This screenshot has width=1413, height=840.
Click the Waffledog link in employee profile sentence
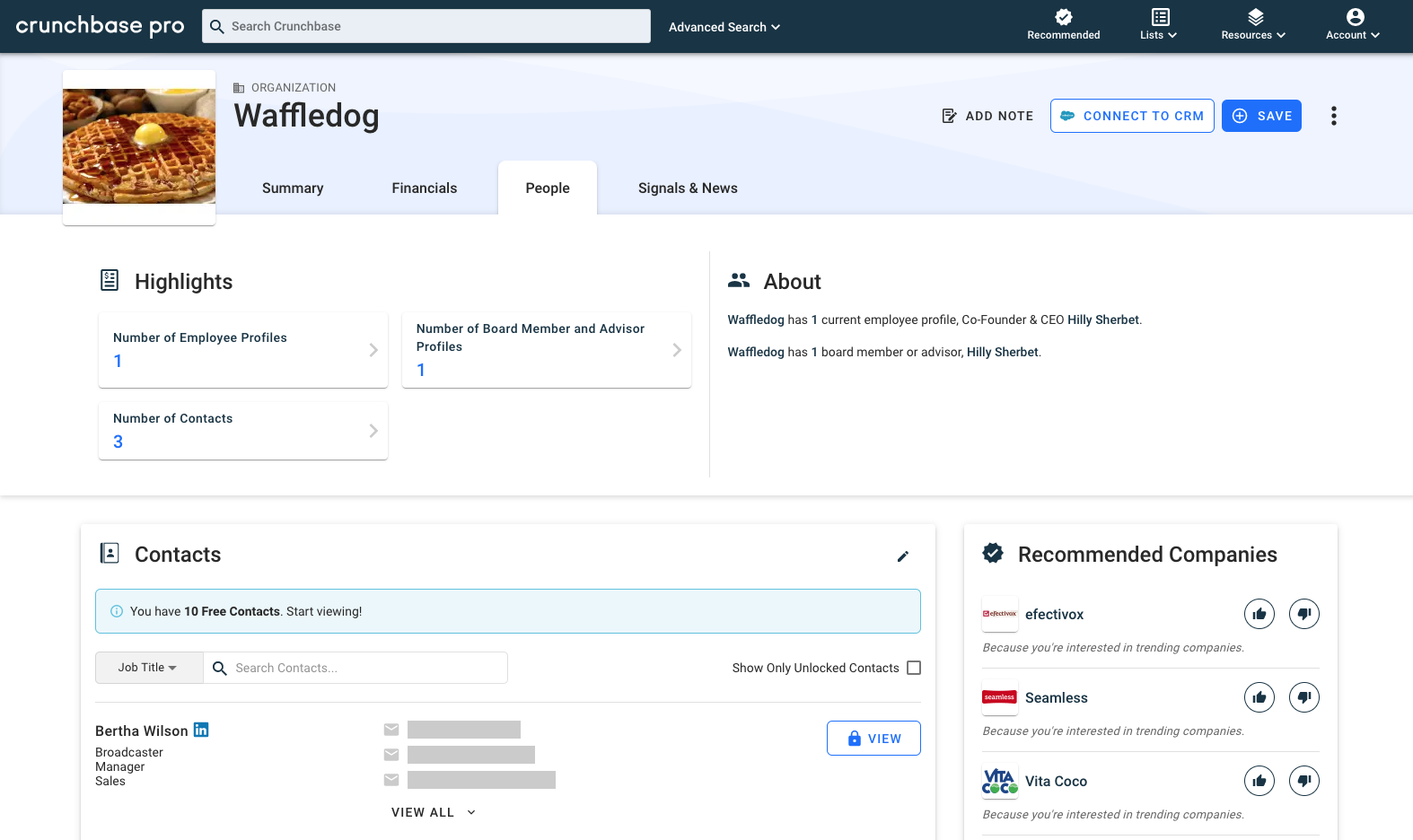pos(756,319)
